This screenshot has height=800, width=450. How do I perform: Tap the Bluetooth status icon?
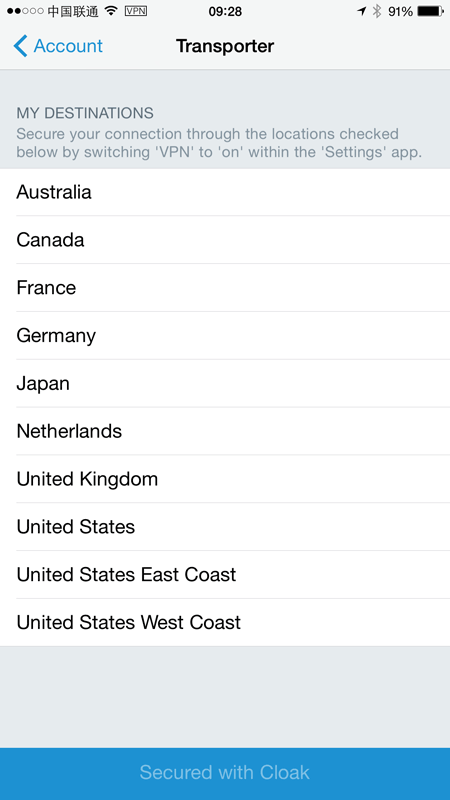click(377, 11)
